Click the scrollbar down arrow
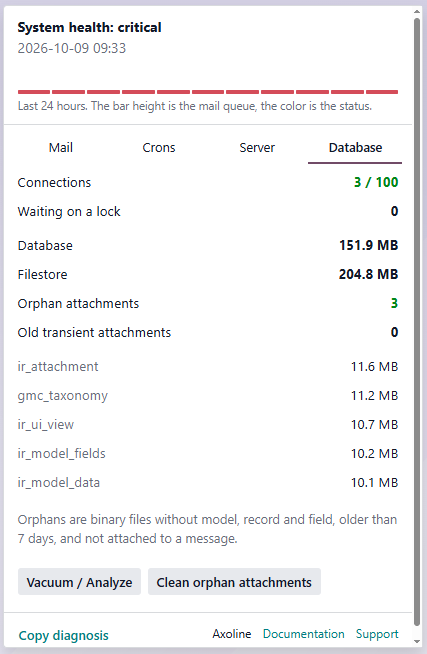Image resolution: width=427 pixels, height=654 pixels. coord(417,642)
